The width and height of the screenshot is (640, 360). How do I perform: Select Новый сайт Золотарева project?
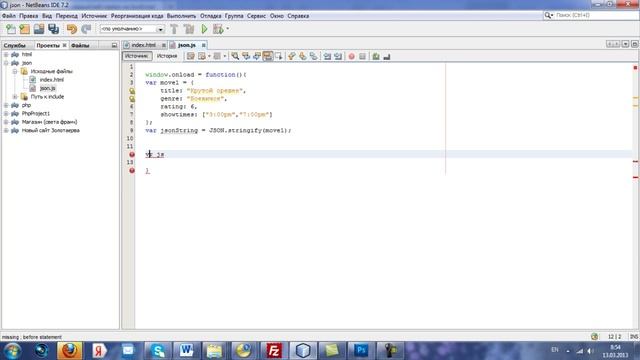(x=51, y=131)
